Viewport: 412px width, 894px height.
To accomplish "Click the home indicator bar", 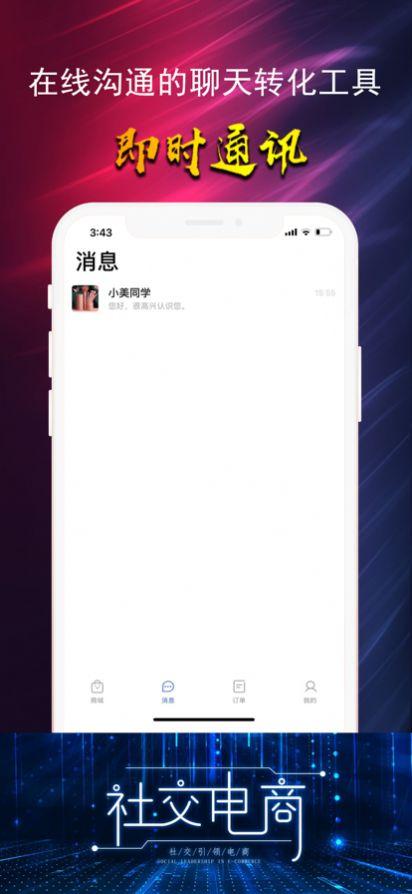I will pyautogui.click(x=204, y=719).
